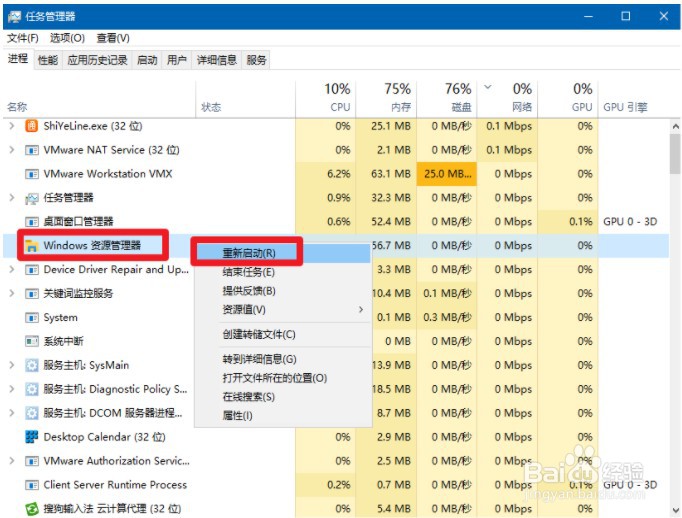Choose 打开文件所在的位置(O) option
Viewport: 682px width, 518px height.
[x=283, y=378]
